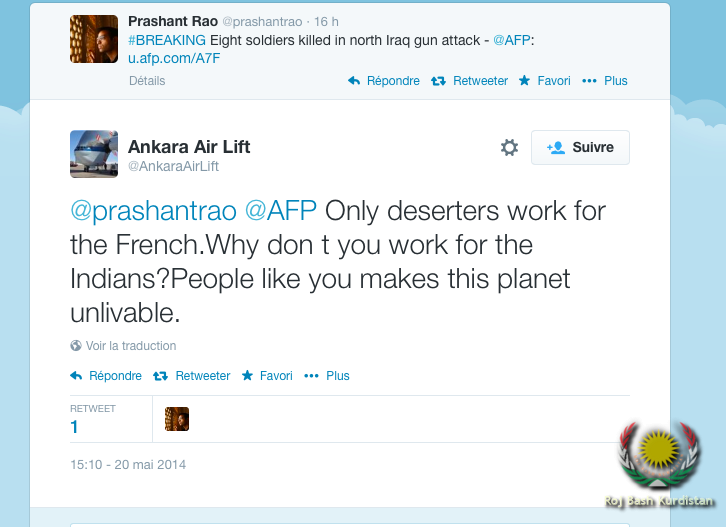Mark Ankara Air Lift tweet as Favori

(267, 376)
